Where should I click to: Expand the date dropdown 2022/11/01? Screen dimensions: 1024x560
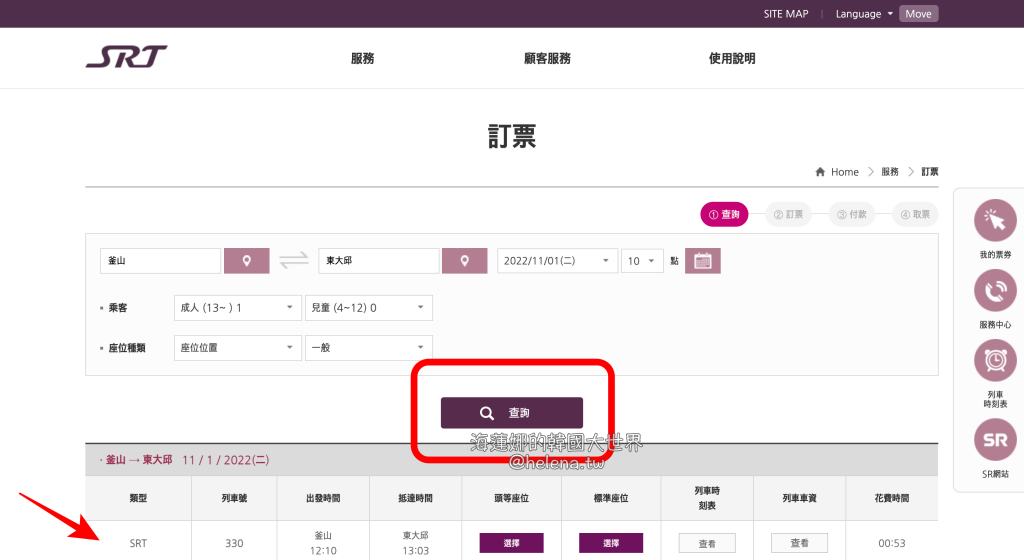(557, 261)
